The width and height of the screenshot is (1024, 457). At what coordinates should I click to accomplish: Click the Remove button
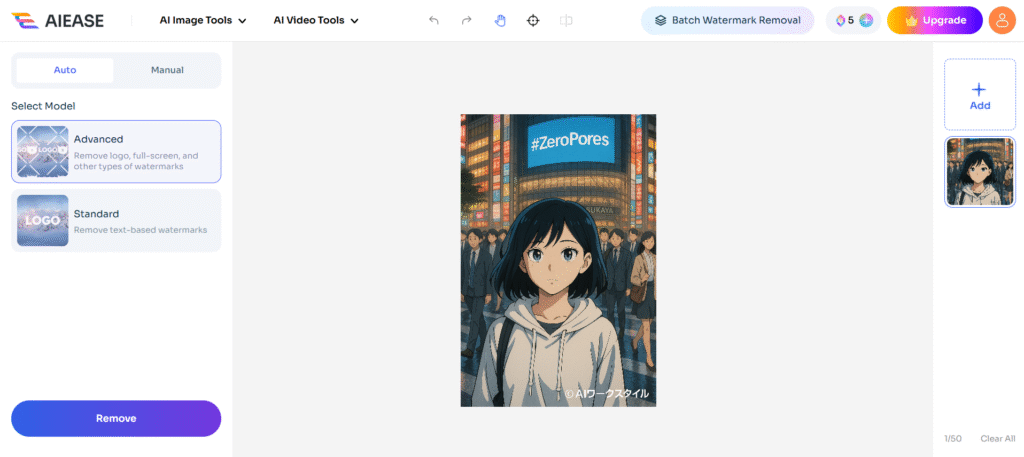click(116, 418)
